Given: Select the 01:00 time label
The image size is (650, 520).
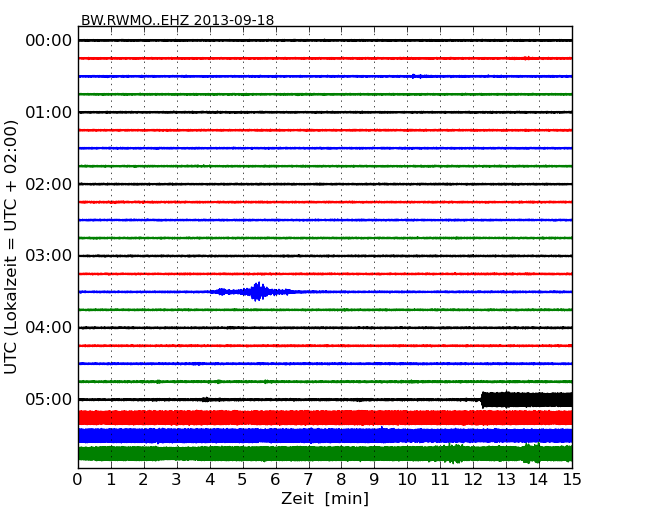Looking at the screenshot, I should pyautogui.click(x=49, y=112).
